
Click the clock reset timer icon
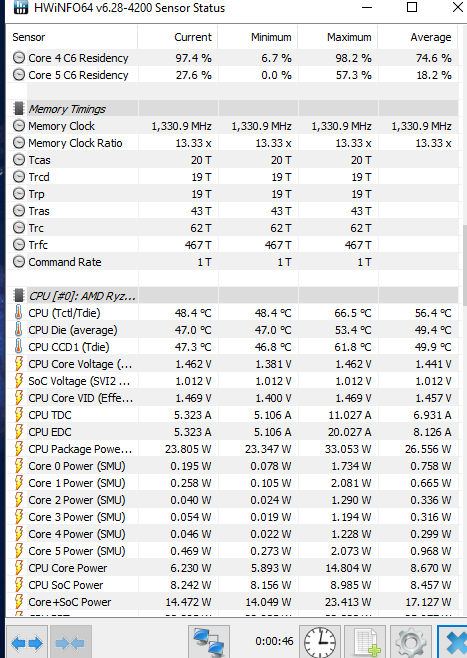point(320,642)
